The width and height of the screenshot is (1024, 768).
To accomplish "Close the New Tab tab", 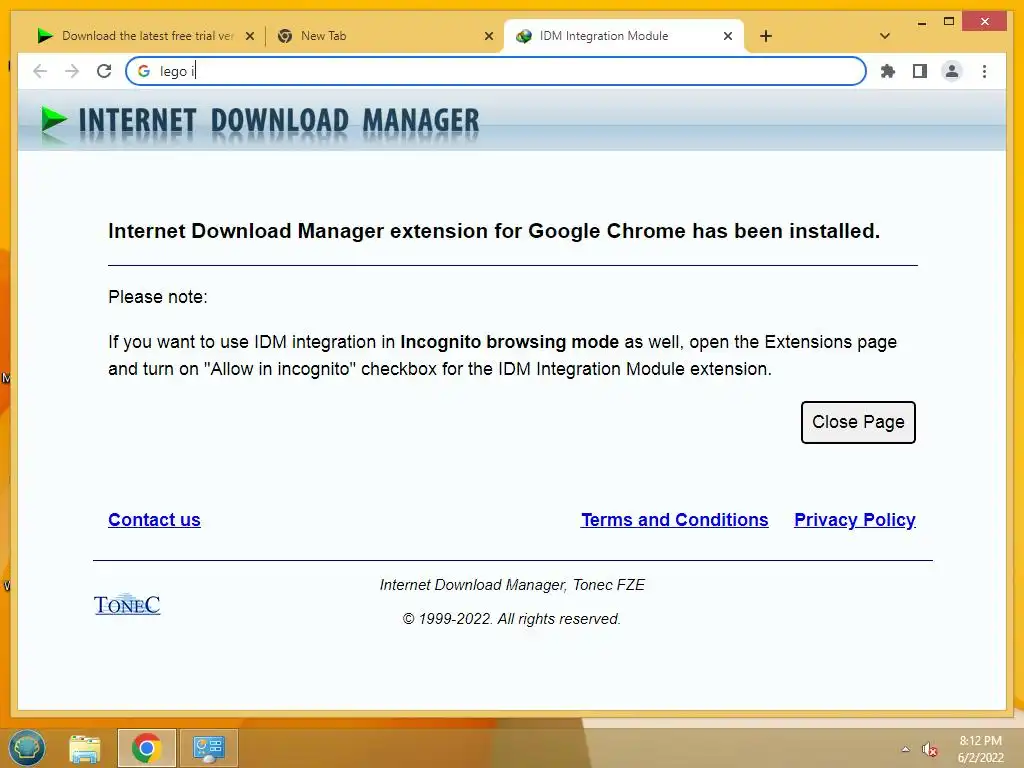I will point(488,36).
